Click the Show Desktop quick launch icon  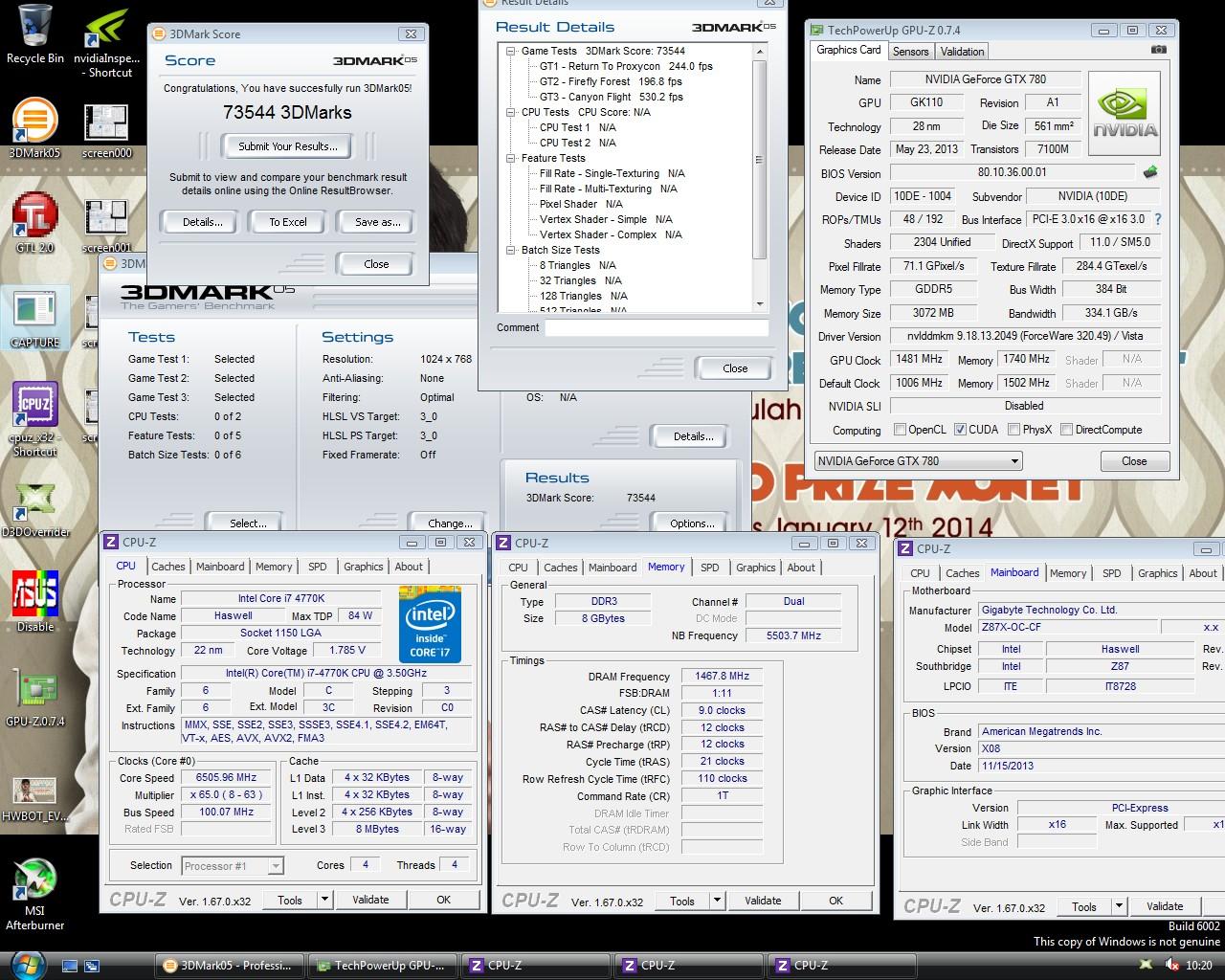click(69, 966)
